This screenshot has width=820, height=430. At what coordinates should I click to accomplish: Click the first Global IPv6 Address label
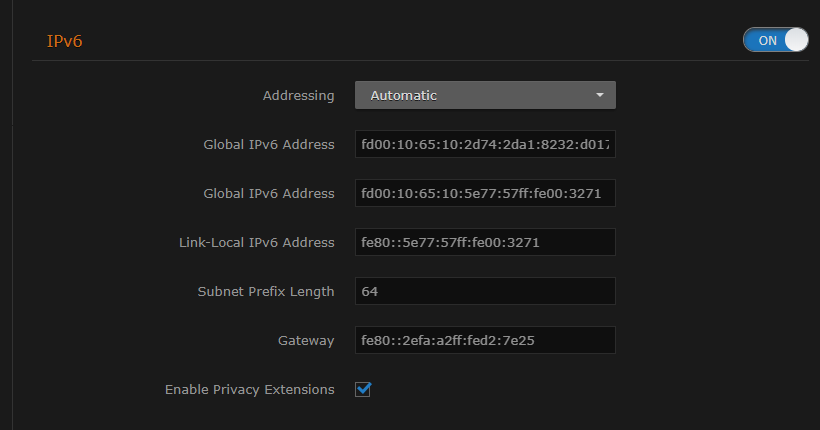point(269,144)
